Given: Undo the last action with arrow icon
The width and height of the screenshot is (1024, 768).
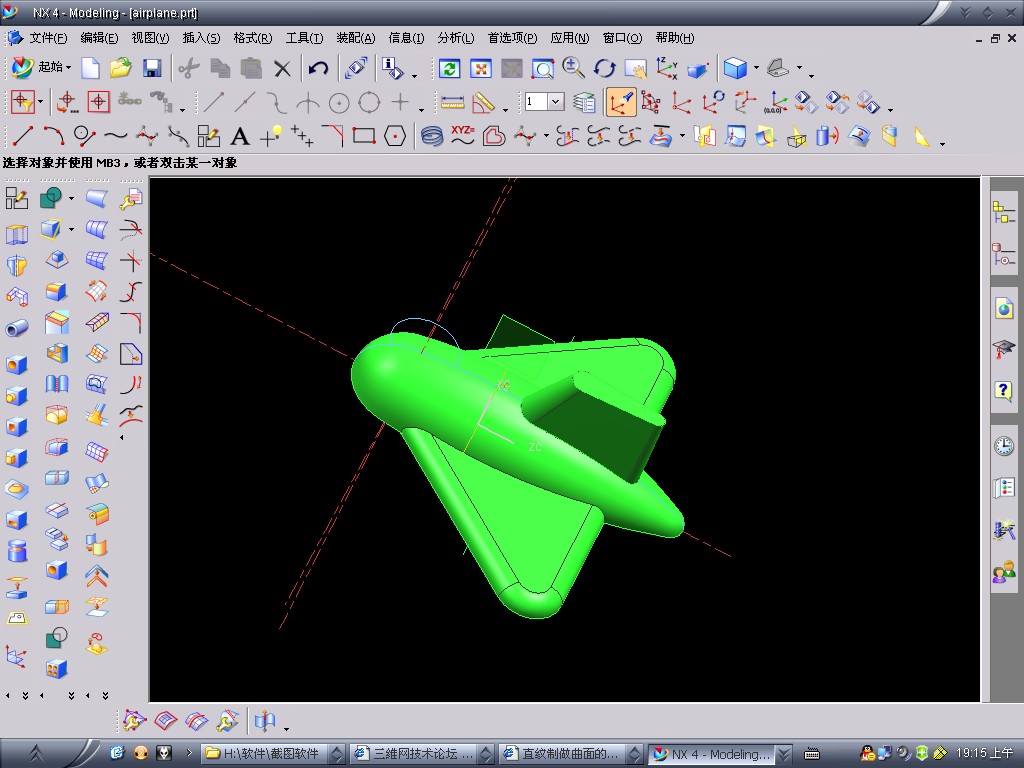Looking at the screenshot, I should point(318,68).
